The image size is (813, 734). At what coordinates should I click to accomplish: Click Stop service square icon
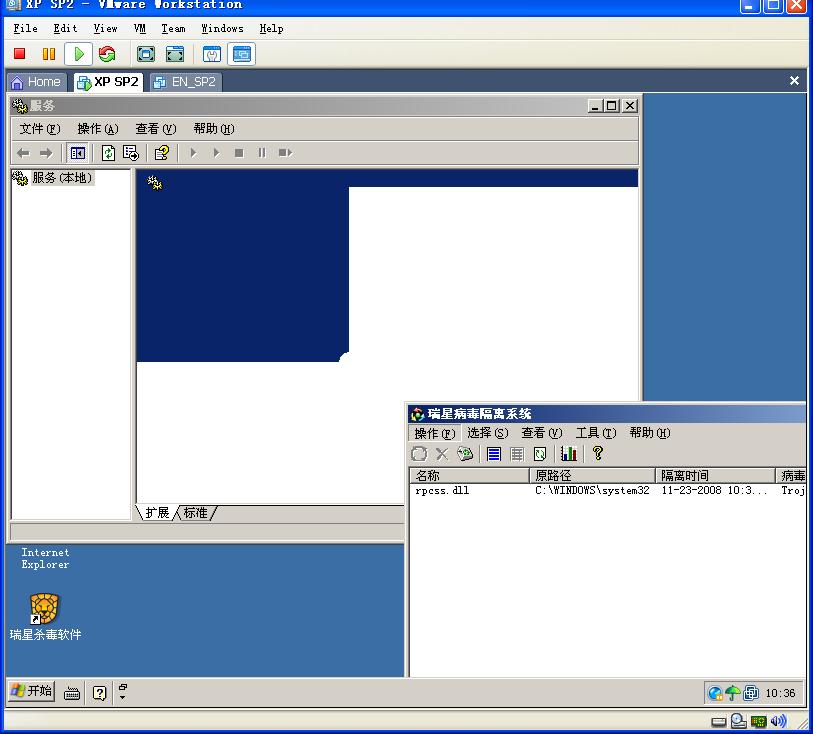(x=239, y=153)
